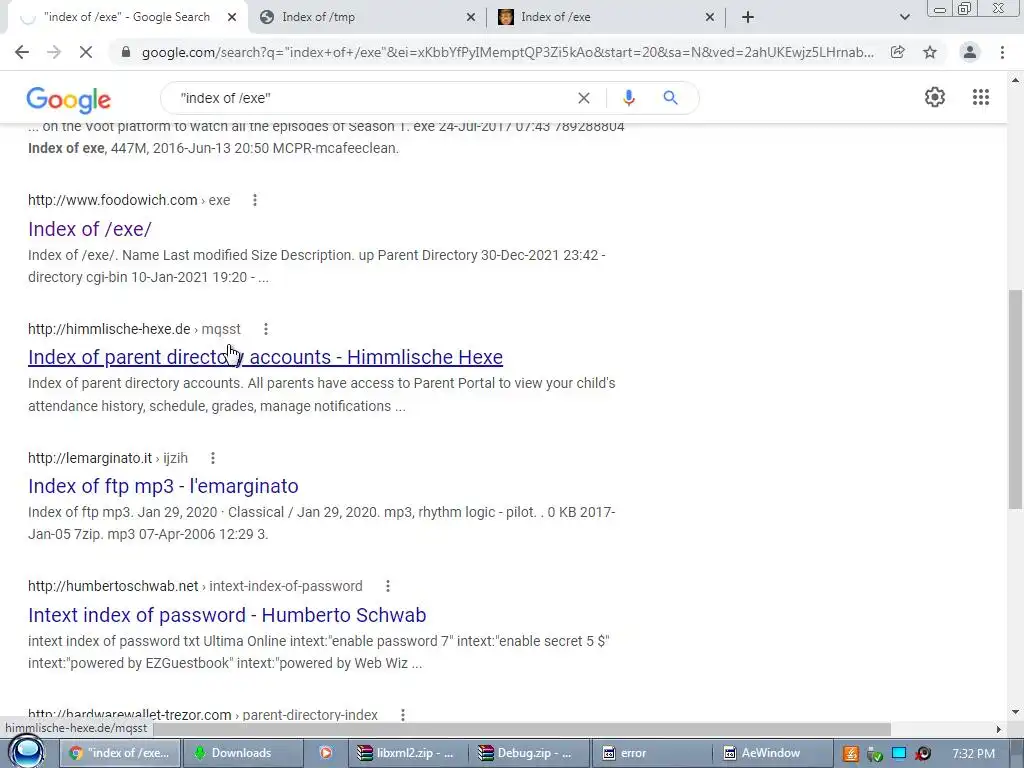This screenshot has width=1024, height=768.
Task: Click the monitor tray icon
Action: pyautogui.click(x=899, y=754)
